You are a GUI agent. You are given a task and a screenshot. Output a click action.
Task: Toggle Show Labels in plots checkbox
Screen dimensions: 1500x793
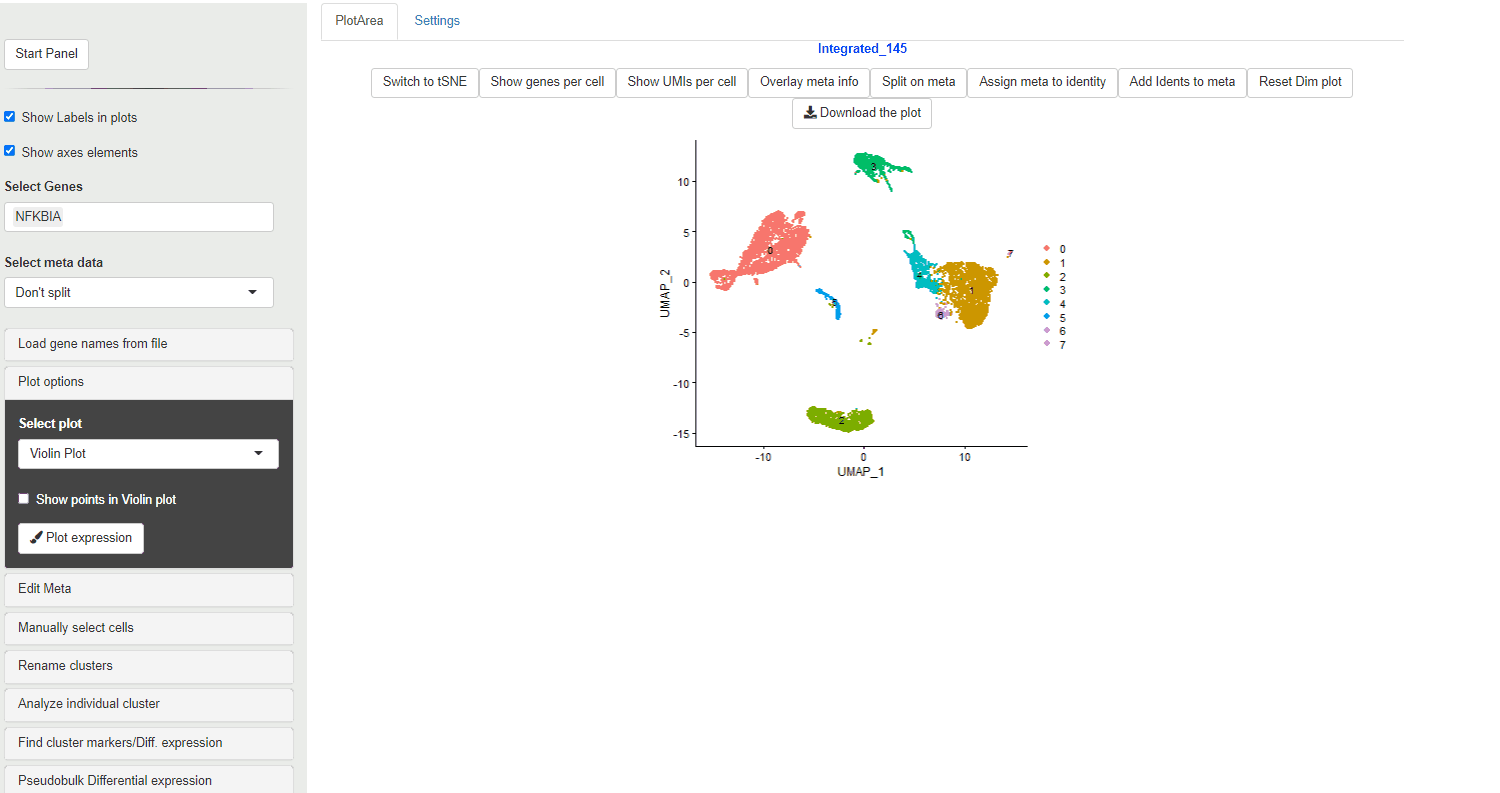(x=10, y=117)
